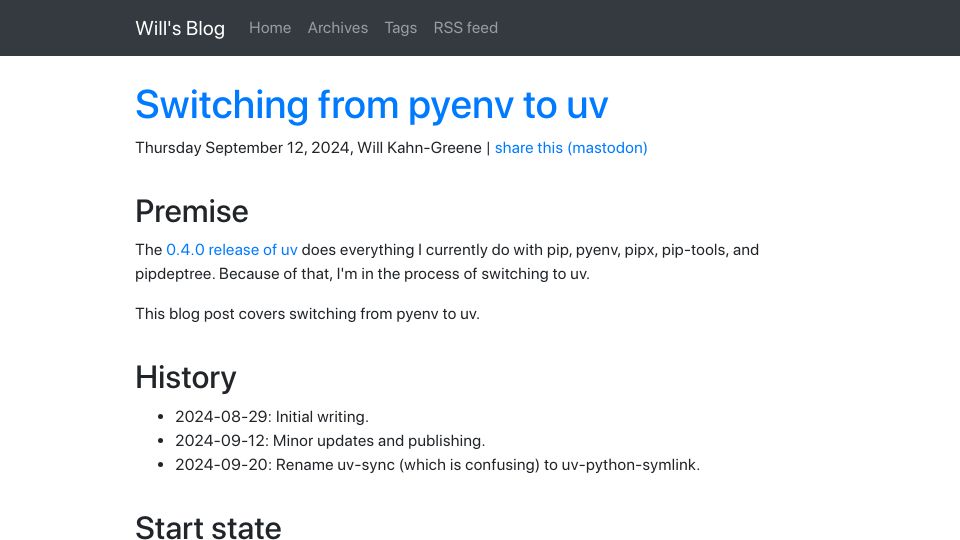The height and width of the screenshot is (540, 960).
Task: Go to the Home nav item
Action: point(270,28)
